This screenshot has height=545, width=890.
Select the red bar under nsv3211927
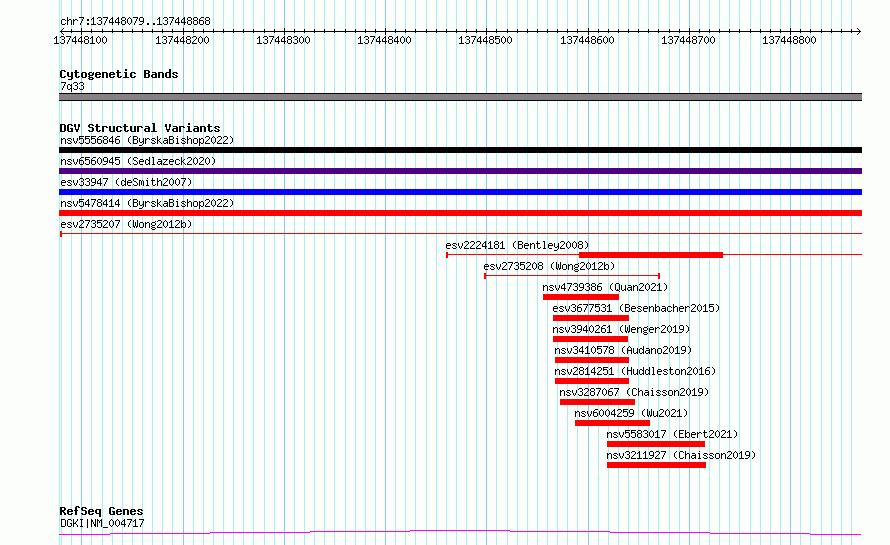pos(656,465)
